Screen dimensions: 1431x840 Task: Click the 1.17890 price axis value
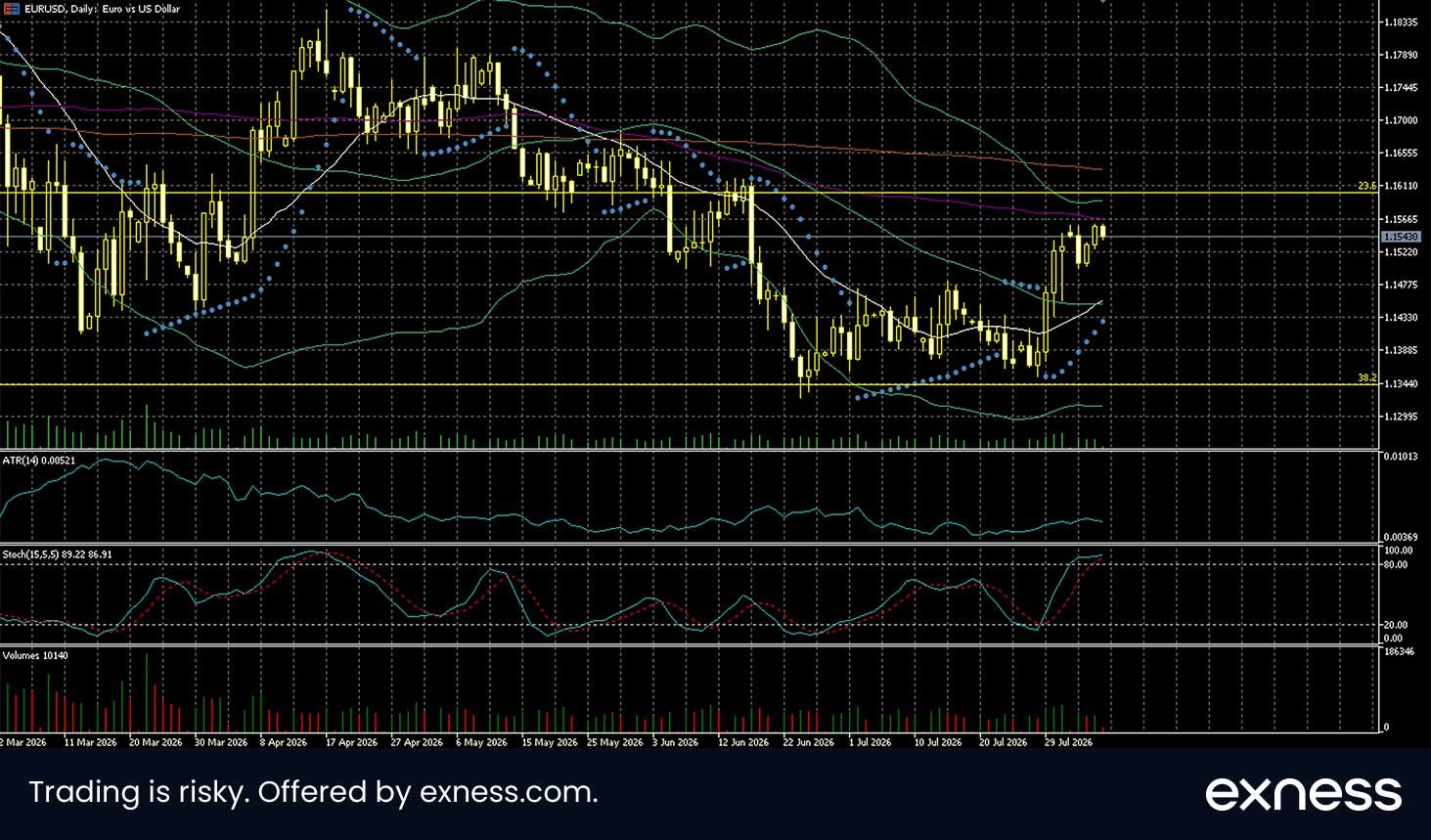(x=1401, y=55)
